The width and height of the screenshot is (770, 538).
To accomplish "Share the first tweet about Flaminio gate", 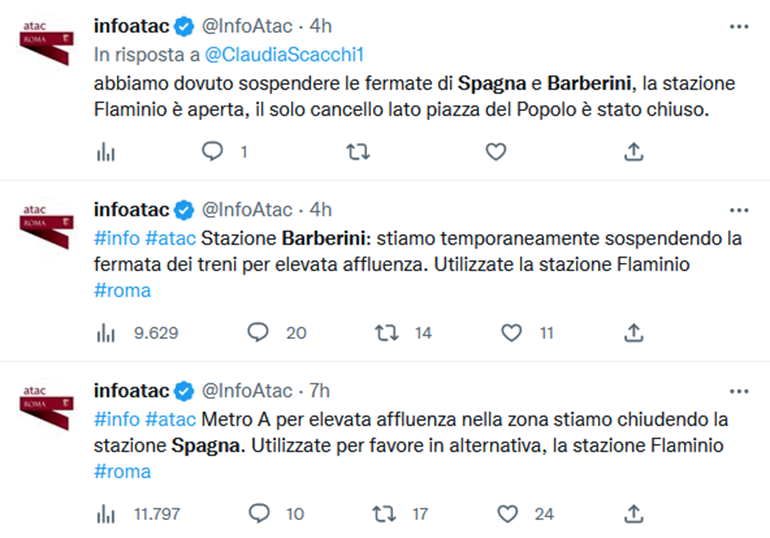I will pyautogui.click(x=633, y=152).
